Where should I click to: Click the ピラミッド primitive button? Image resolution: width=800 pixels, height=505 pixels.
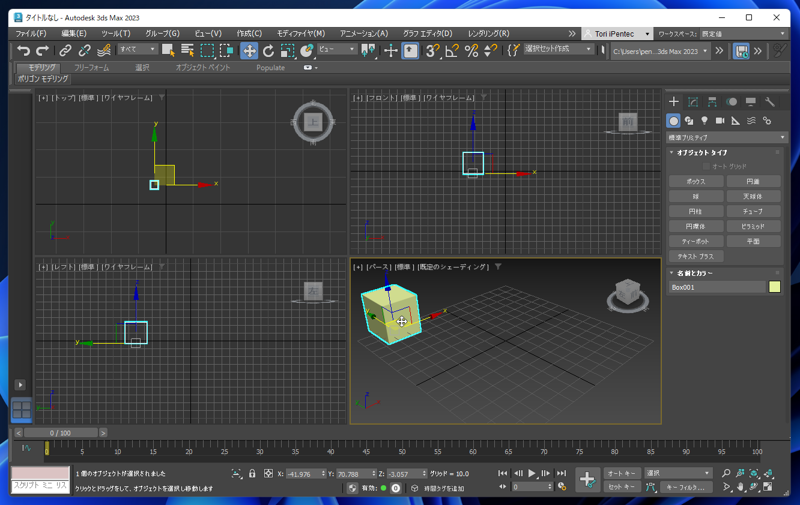[x=753, y=226]
